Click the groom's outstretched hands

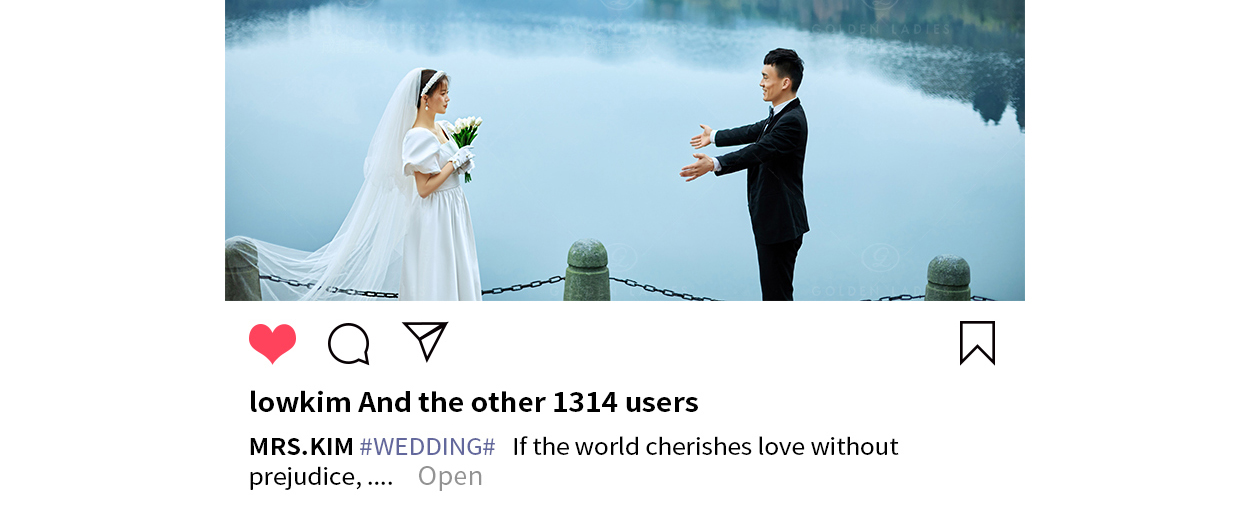coord(698,152)
